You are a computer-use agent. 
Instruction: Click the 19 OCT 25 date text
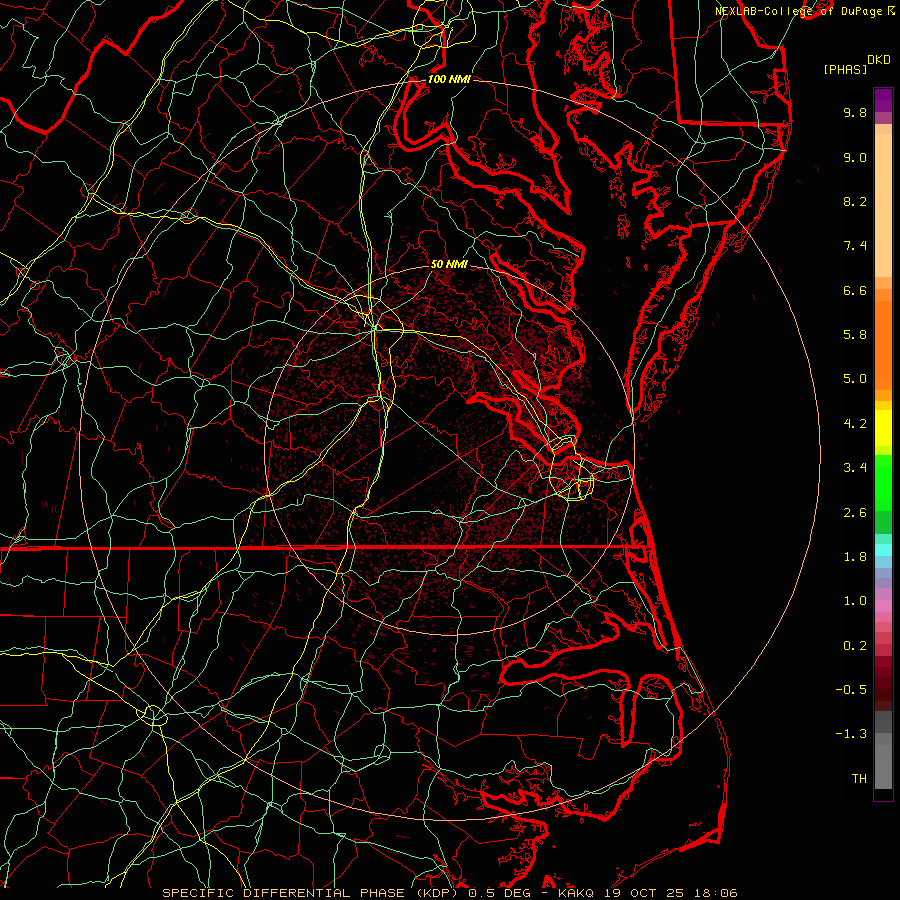[x=641, y=893]
